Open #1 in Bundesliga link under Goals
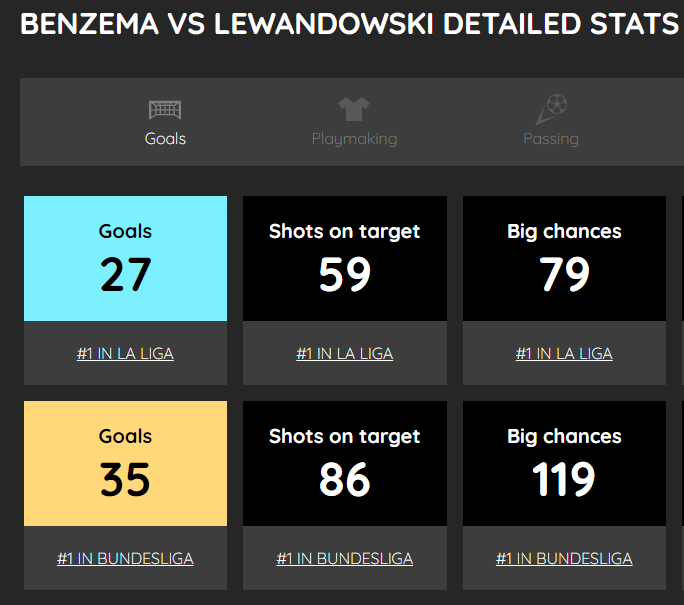This screenshot has height=605, width=684. point(125,558)
